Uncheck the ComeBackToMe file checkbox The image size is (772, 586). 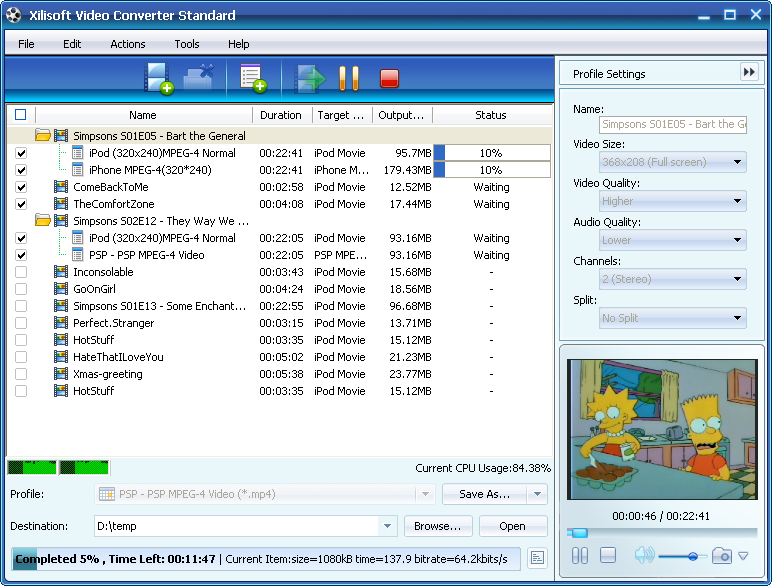[x=21, y=187]
